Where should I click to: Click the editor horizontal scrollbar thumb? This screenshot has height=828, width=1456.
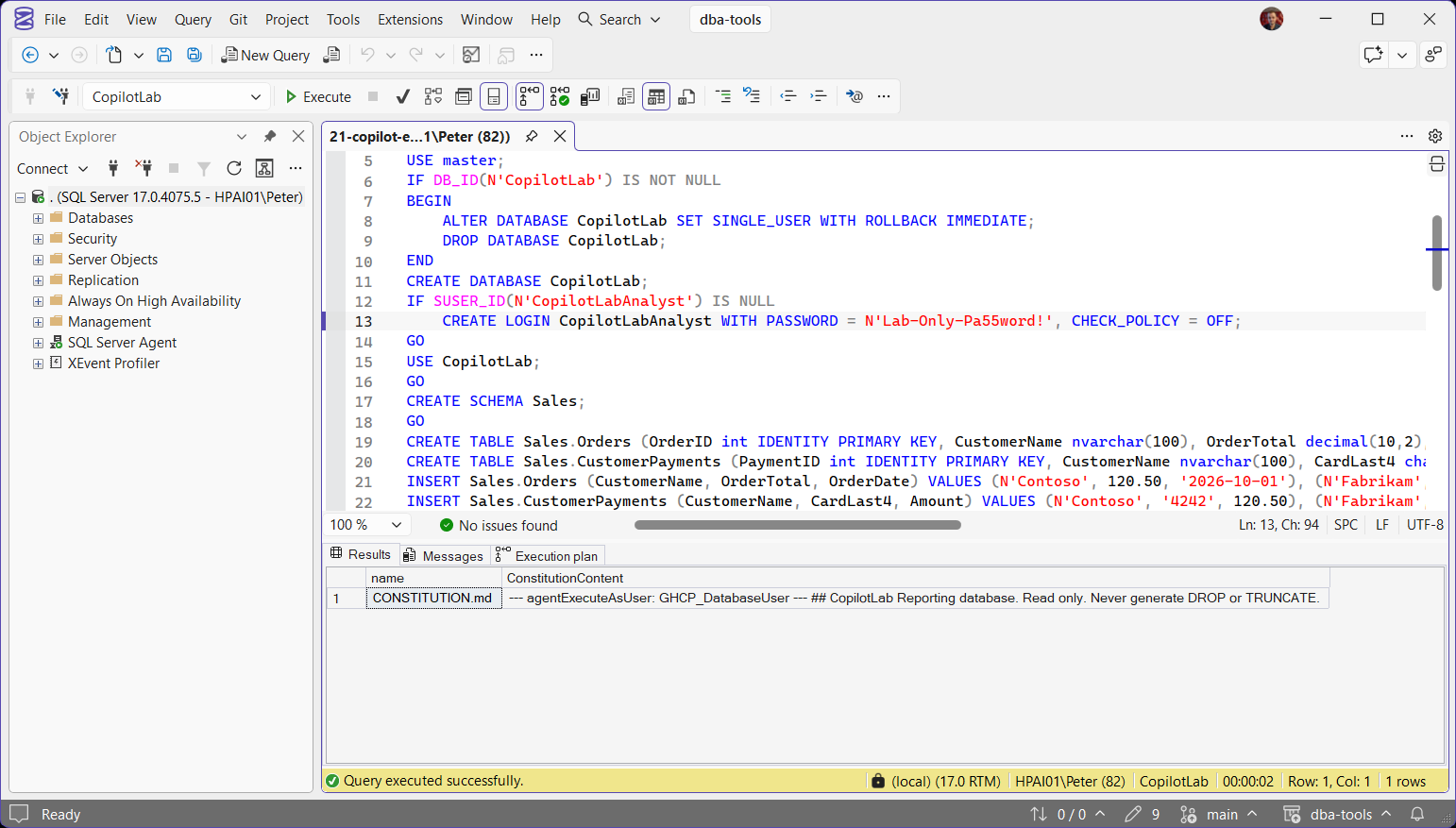click(x=798, y=525)
